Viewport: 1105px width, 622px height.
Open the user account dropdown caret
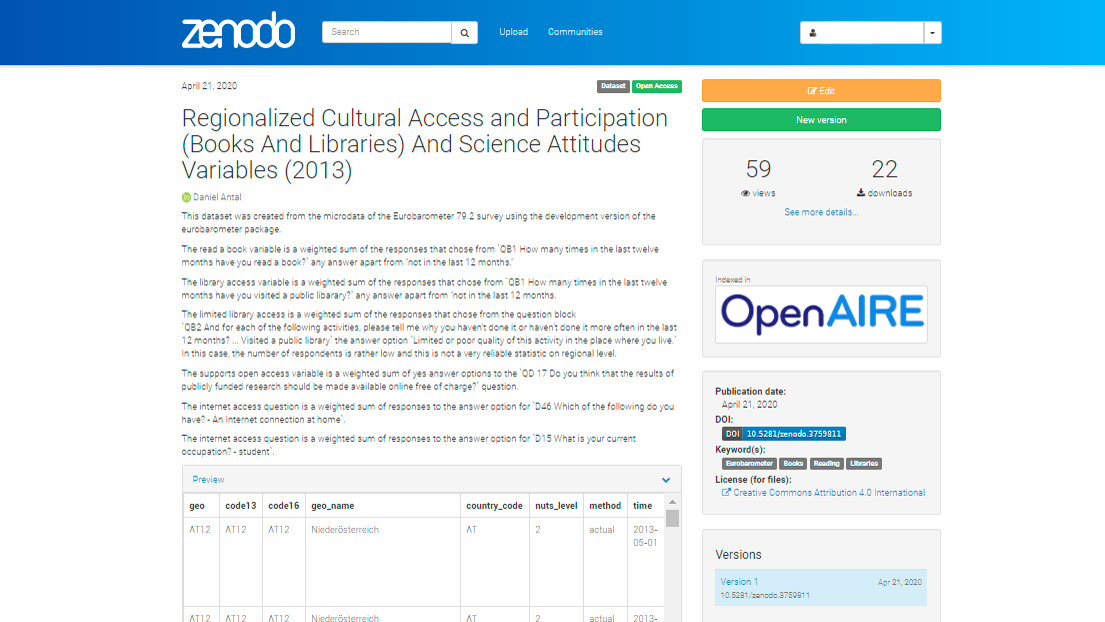point(932,33)
